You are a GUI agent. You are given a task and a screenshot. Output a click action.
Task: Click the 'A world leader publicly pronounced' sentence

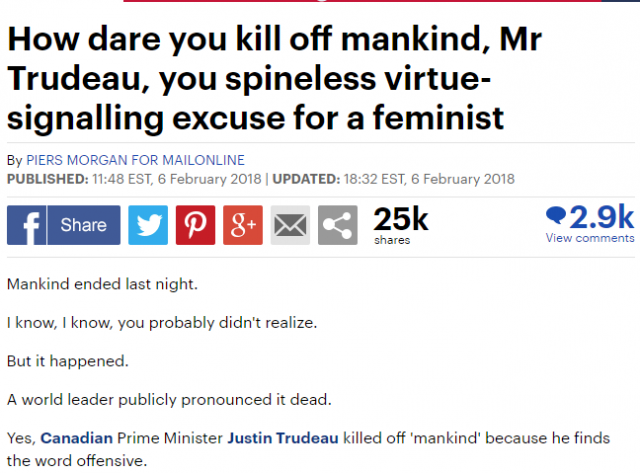coord(169,400)
